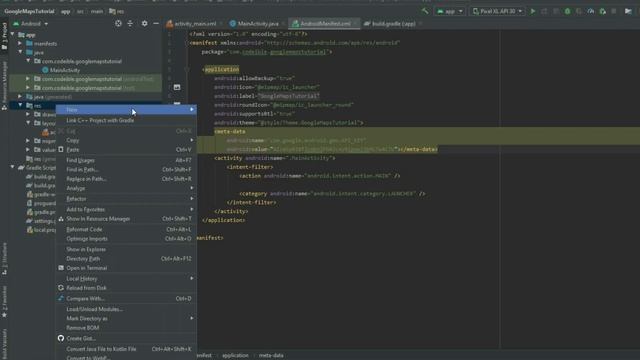Select the AndroidManifest.xml tab
Image resolution: width=640 pixels, height=360 pixels.
[325, 24]
